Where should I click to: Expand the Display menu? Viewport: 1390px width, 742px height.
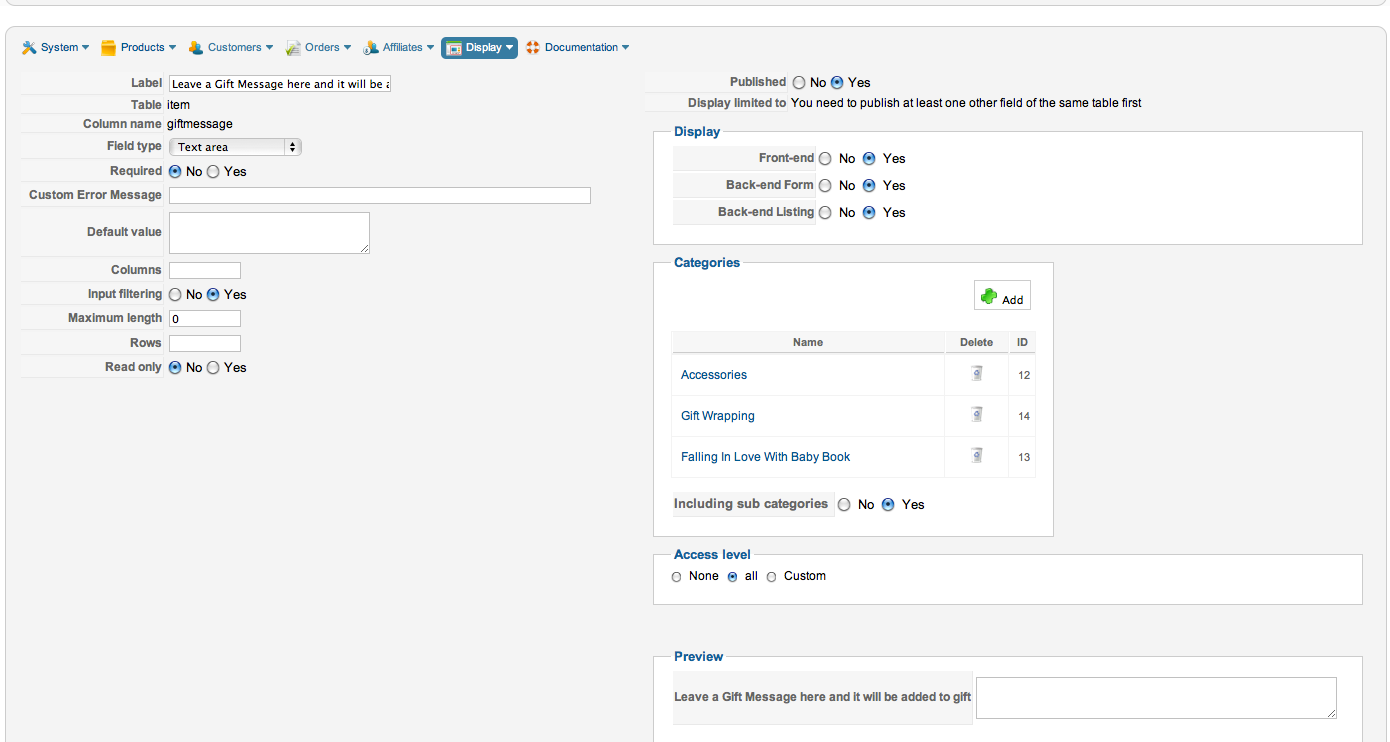(480, 48)
